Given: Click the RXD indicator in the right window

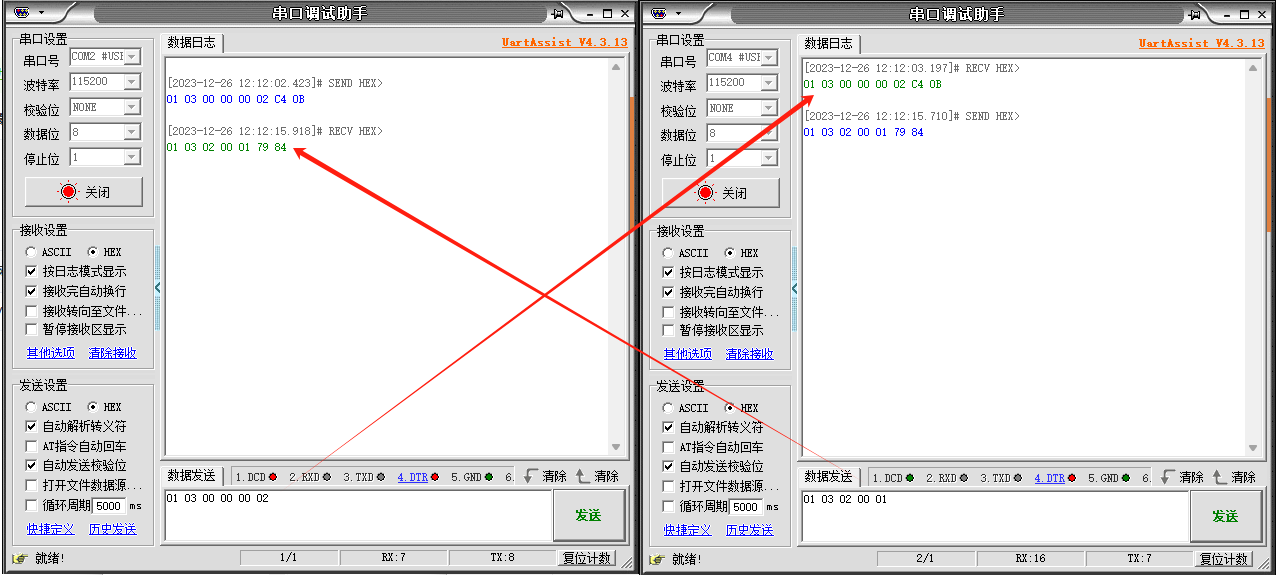Looking at the screenshot, I should pyautogui.click(x=946, y=478).
